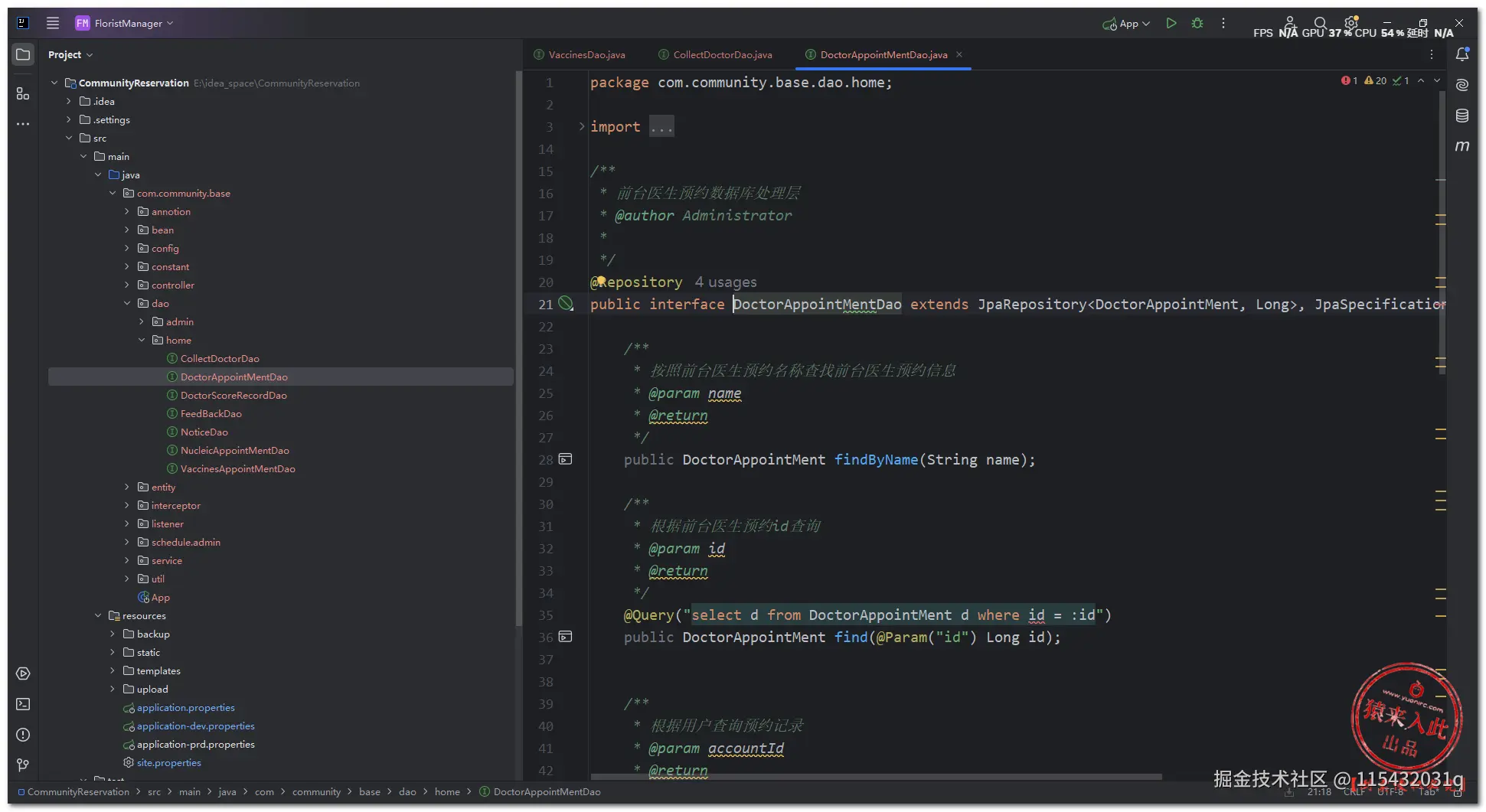The height and width of the screenshot is (812, 1486).
Task: Collapse the resources folder node
Action: pyautogui.click(x=98, y=615)
